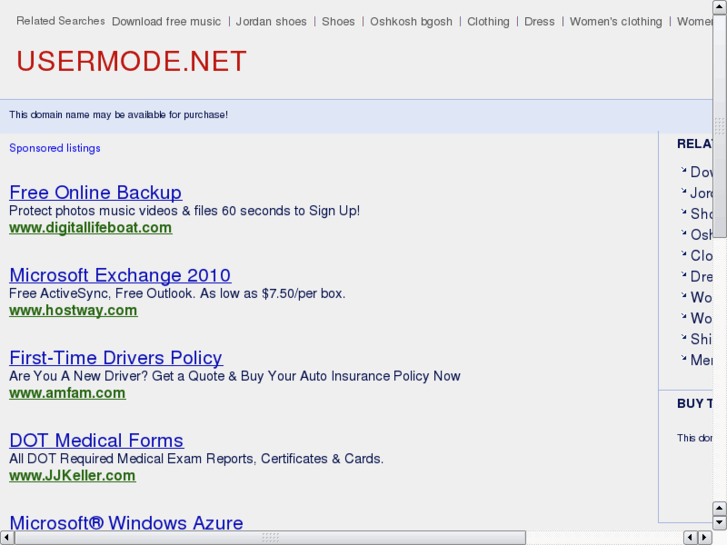Click 'Free ActiveSync, Free Outlook' description text
Screen dimensions: 727x545
coord(177,293)
